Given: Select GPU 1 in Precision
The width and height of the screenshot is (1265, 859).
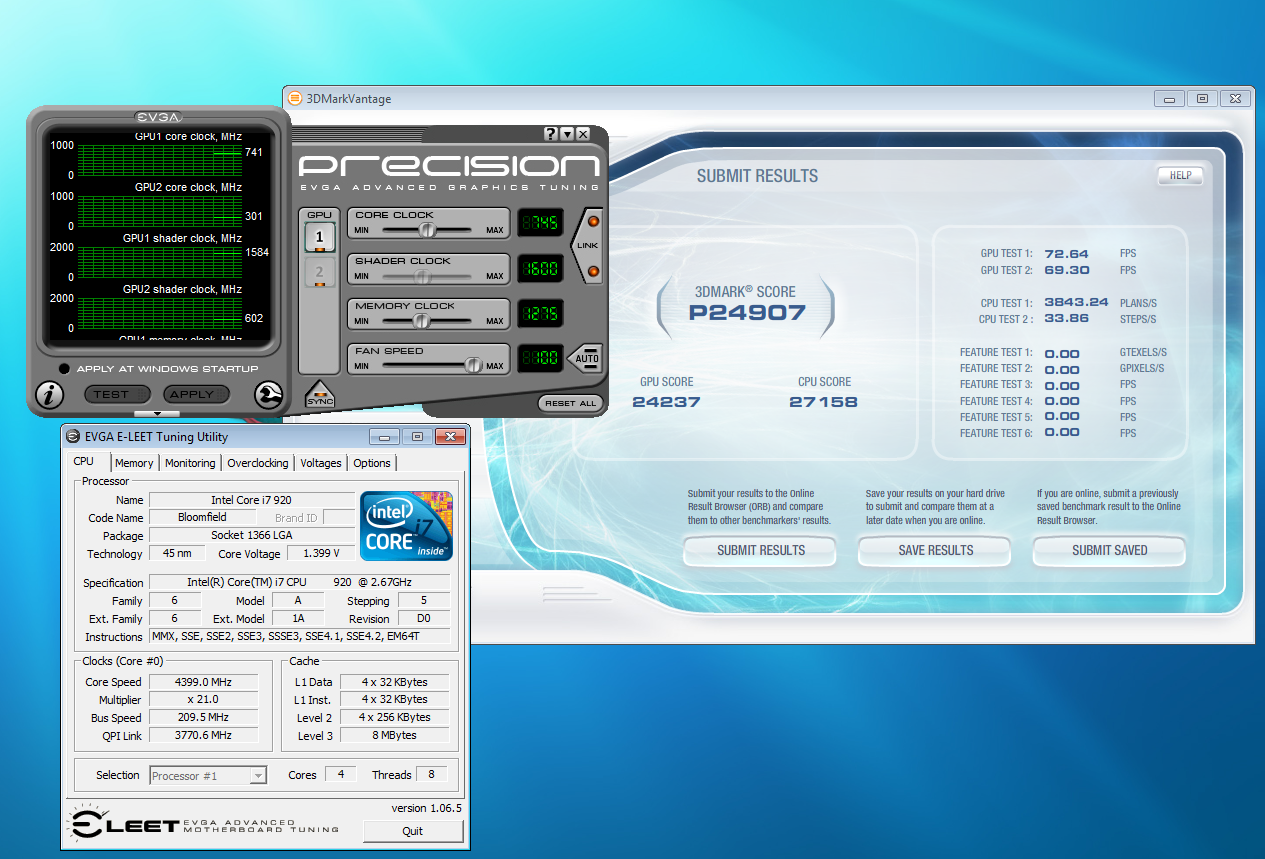Looking at the screenshot, I should (x=320, y=239).
